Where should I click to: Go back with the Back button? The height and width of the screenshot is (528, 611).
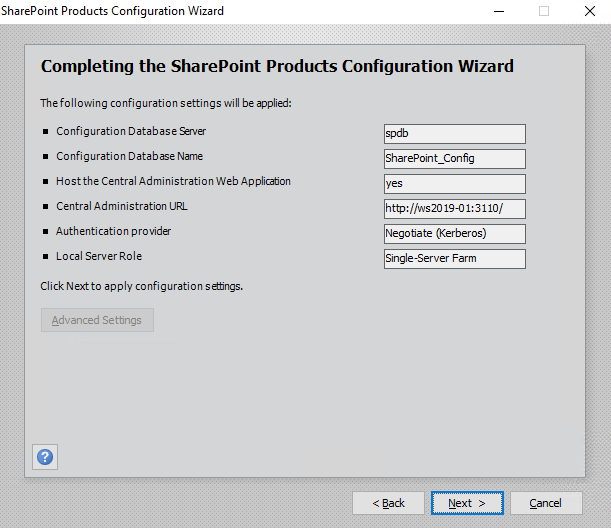click(x=388, y=503)
